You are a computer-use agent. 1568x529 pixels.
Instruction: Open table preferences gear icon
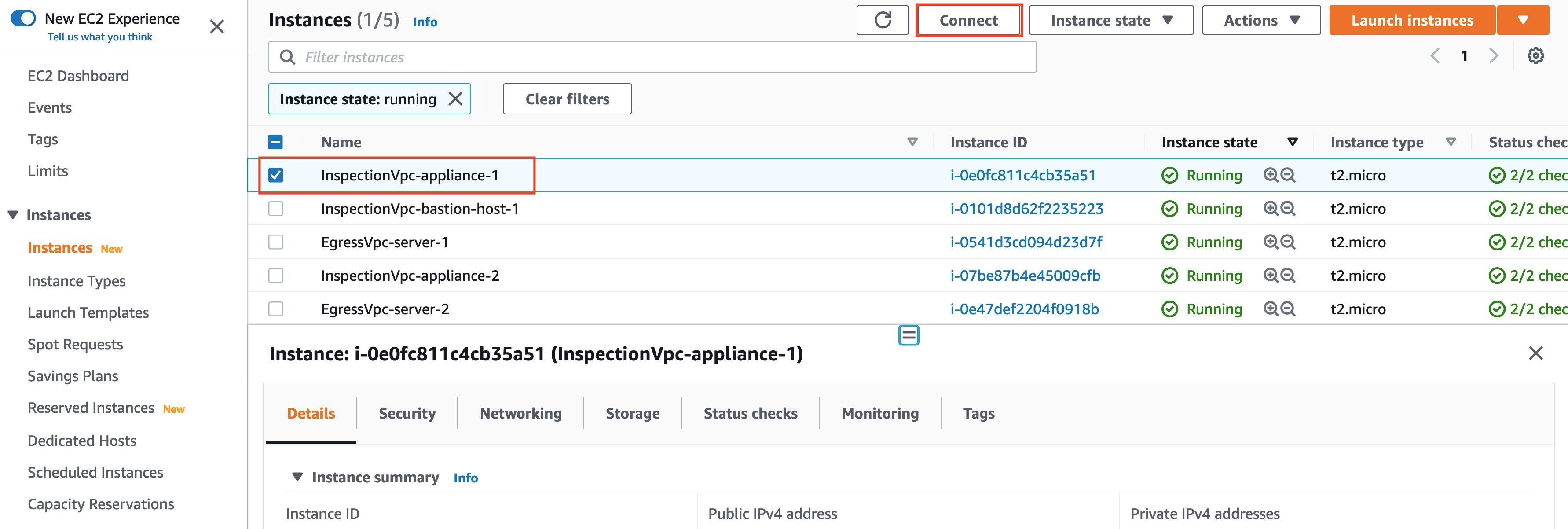pos(1535,56)
